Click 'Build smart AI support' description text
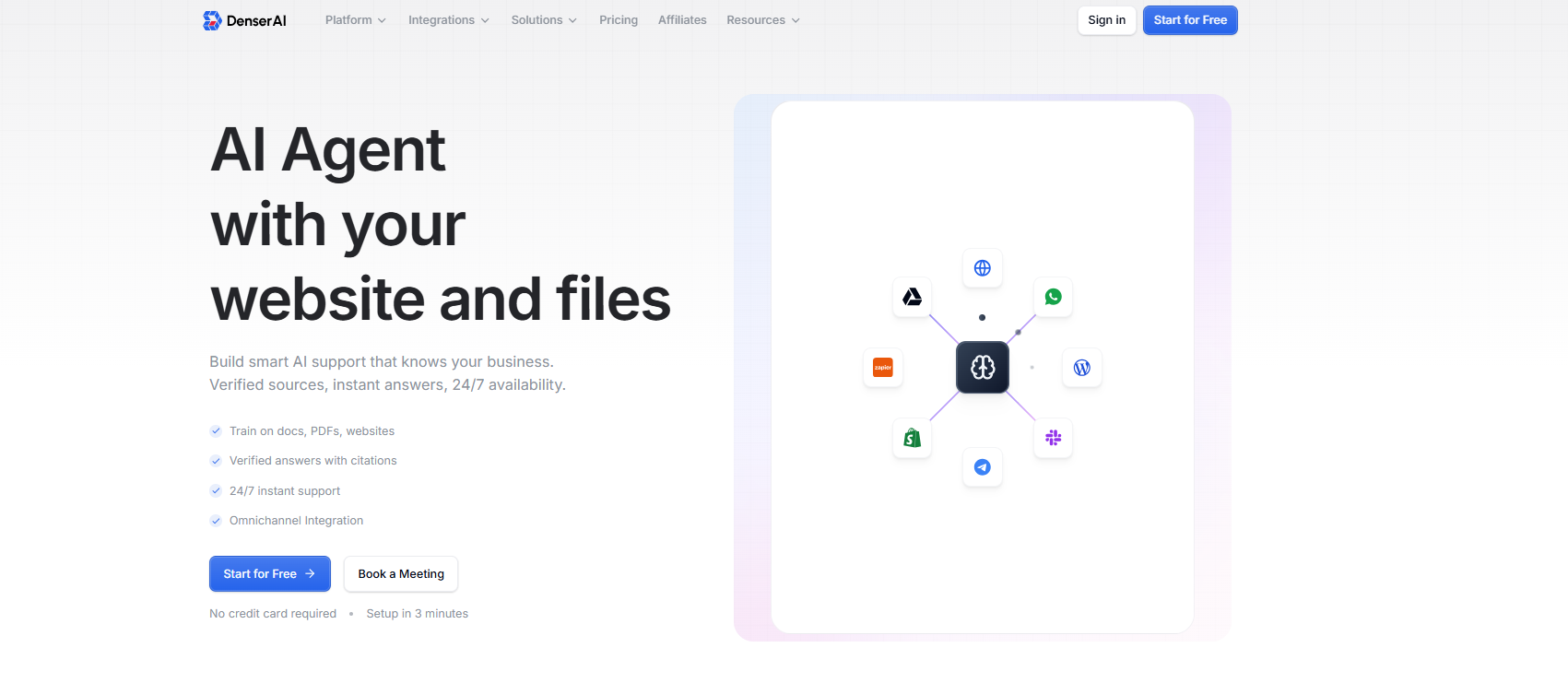 point(387,373)
